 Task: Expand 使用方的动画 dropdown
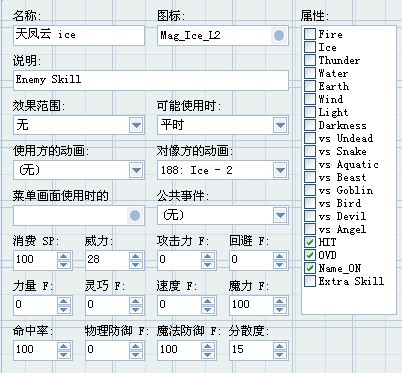pyautogui.click(x=136, y=170)
